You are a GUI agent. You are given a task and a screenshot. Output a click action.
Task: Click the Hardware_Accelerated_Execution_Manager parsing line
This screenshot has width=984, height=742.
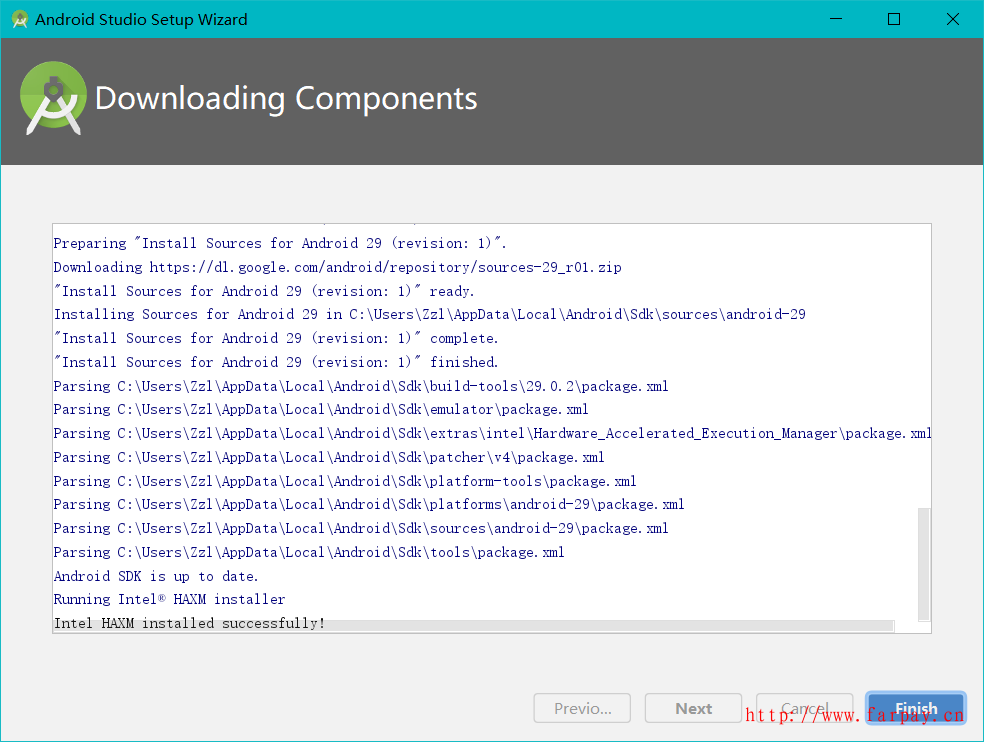492,433
